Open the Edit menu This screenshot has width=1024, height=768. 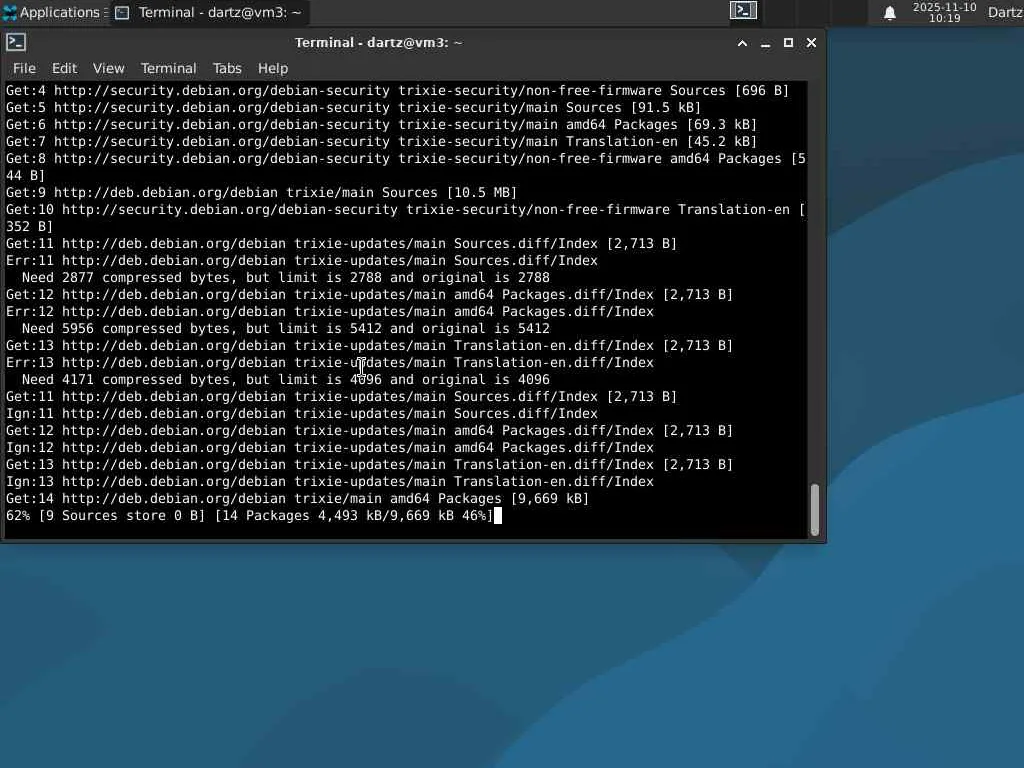pyautogui.click(x=65, y=69)
